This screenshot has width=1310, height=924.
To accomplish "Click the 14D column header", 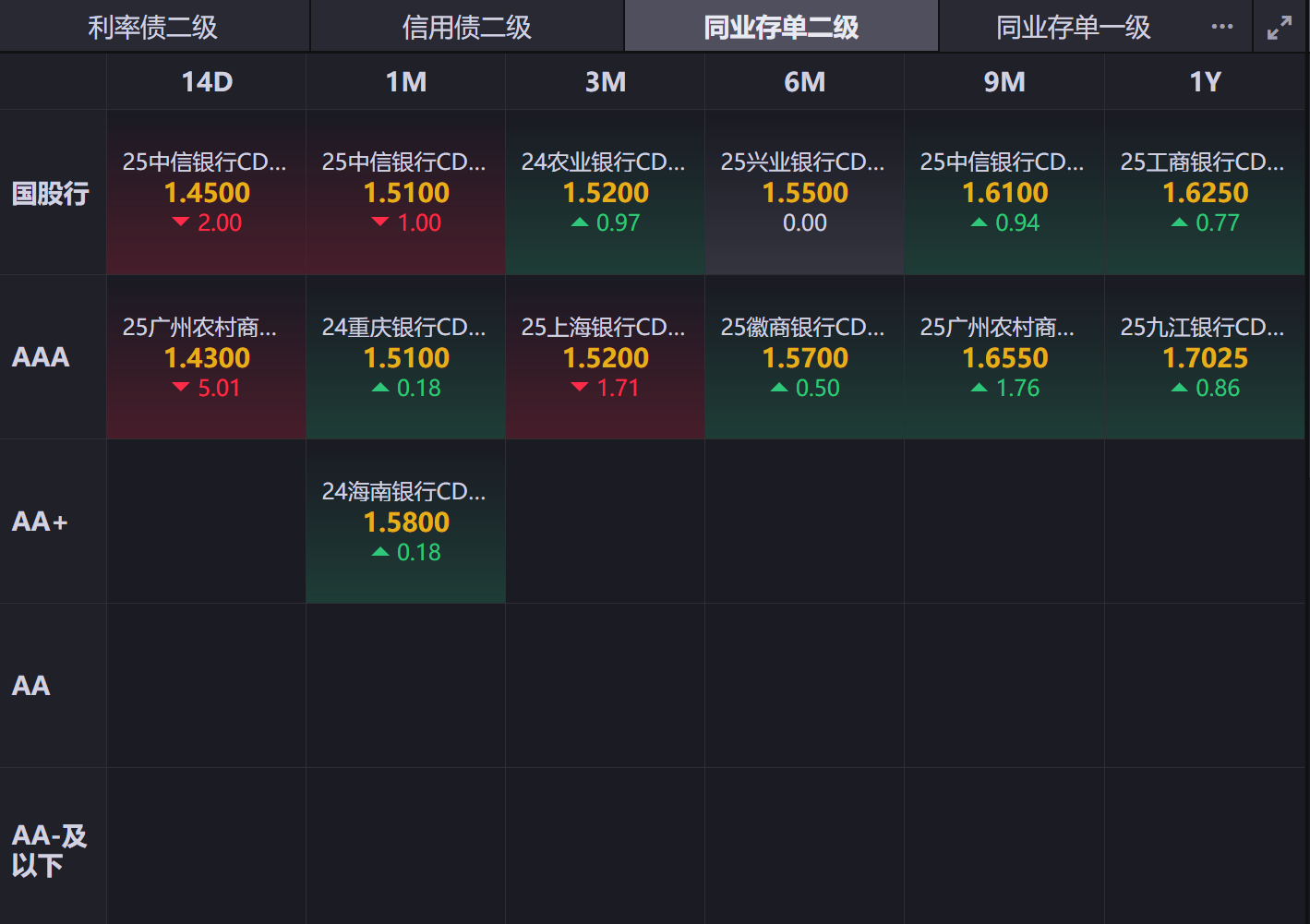I will click(207, 82).
